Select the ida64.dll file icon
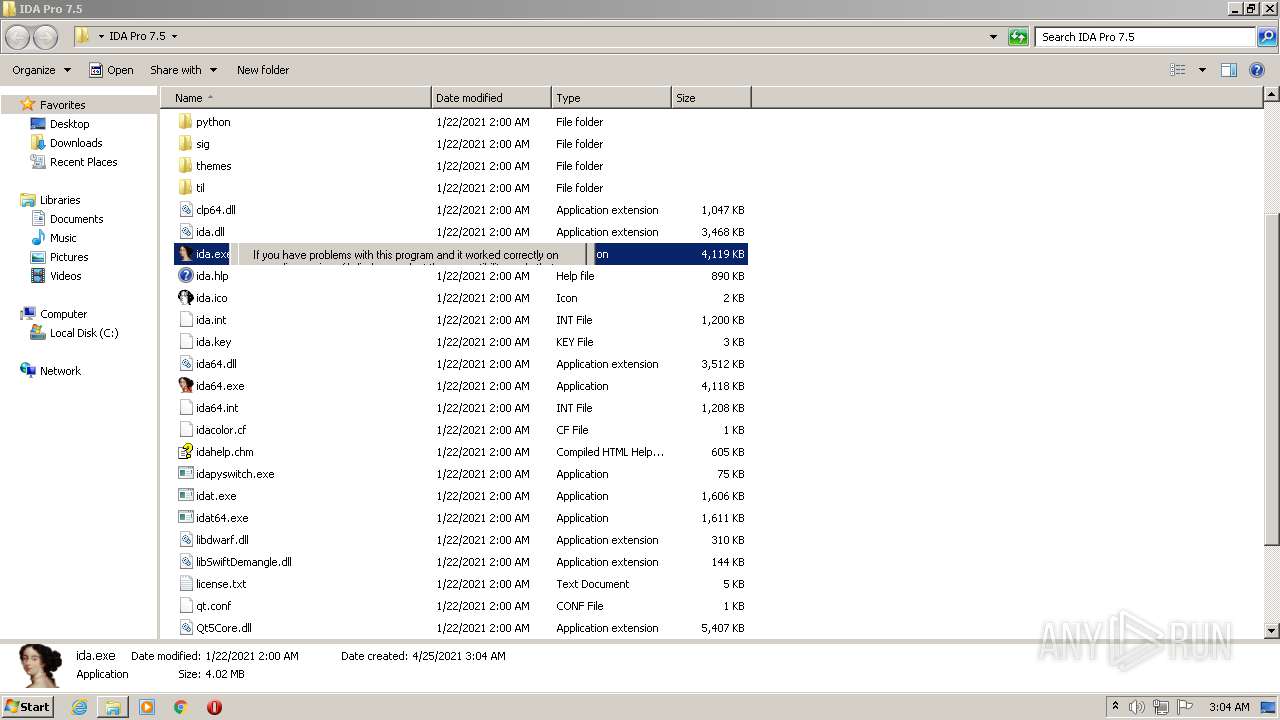 click(185, 364)
